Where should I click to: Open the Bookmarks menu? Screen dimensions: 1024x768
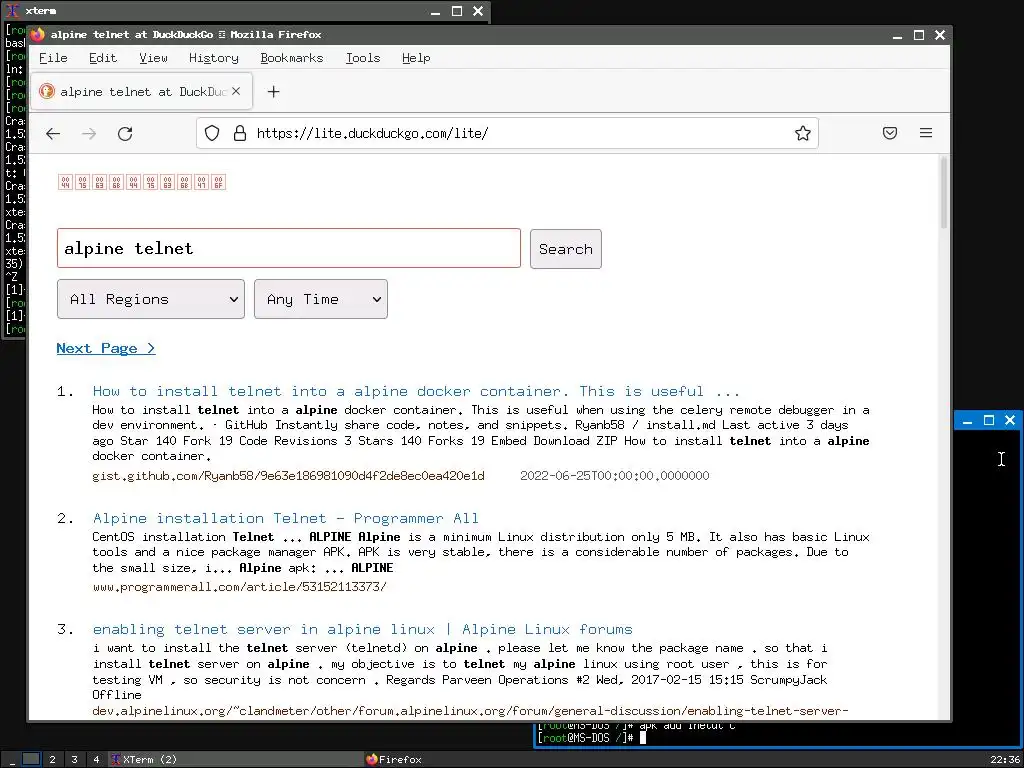tap(291, 58)
